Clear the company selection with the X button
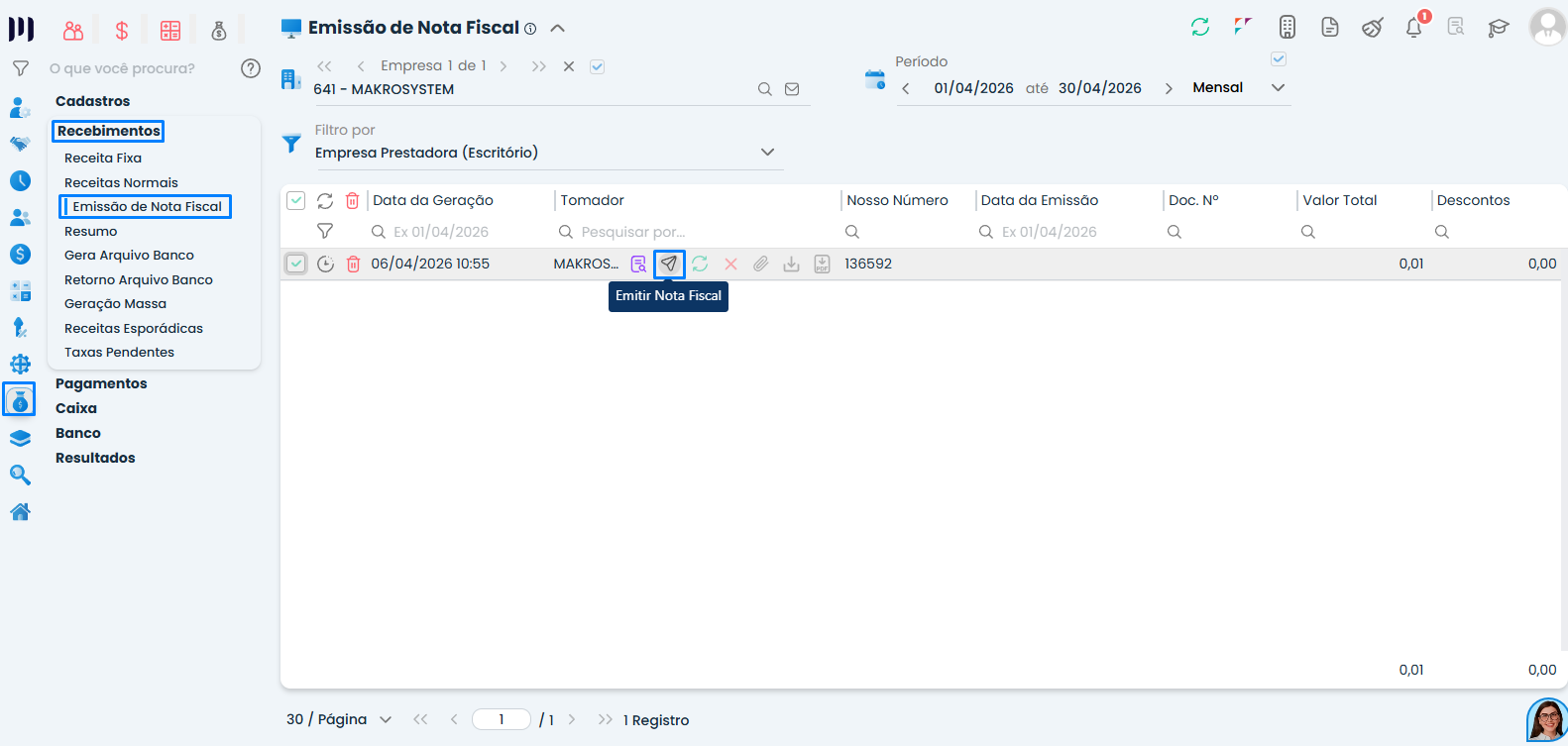 click(x=569, y=66)
